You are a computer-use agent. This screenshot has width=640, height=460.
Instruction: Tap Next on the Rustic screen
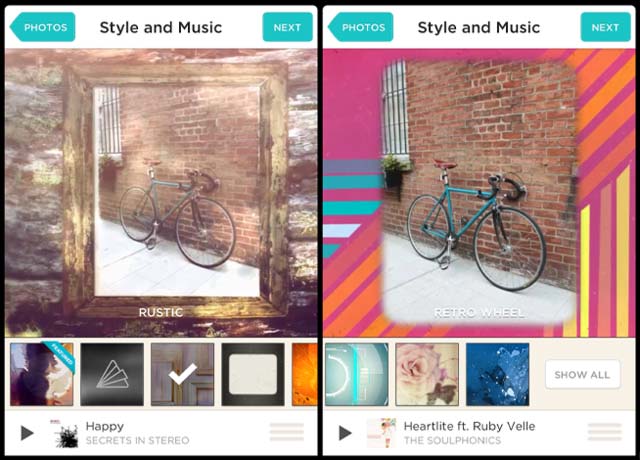[x=287, y=27]
